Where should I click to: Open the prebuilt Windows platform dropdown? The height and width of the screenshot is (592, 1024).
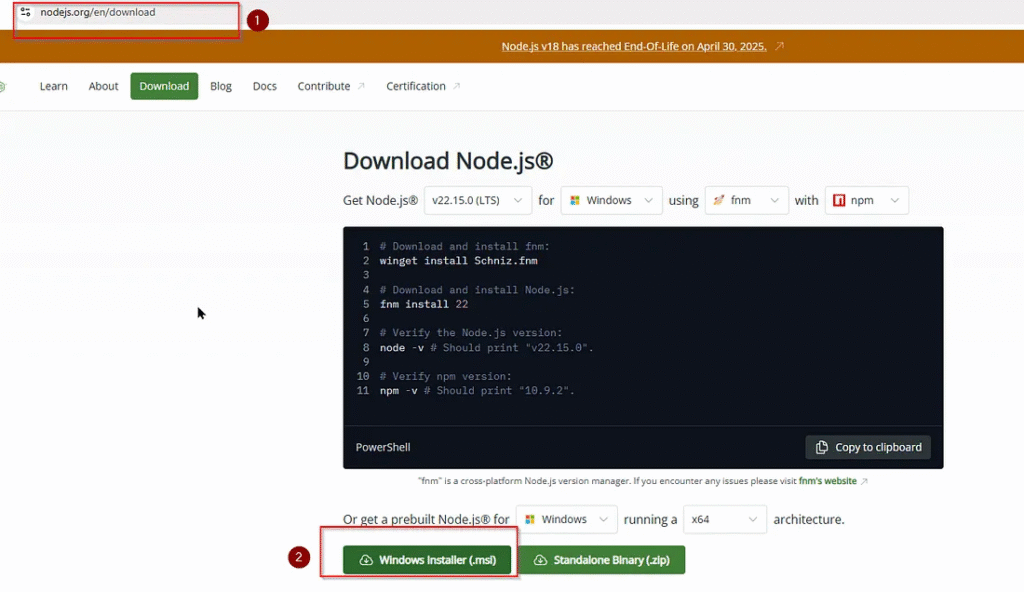click(567, 519)
